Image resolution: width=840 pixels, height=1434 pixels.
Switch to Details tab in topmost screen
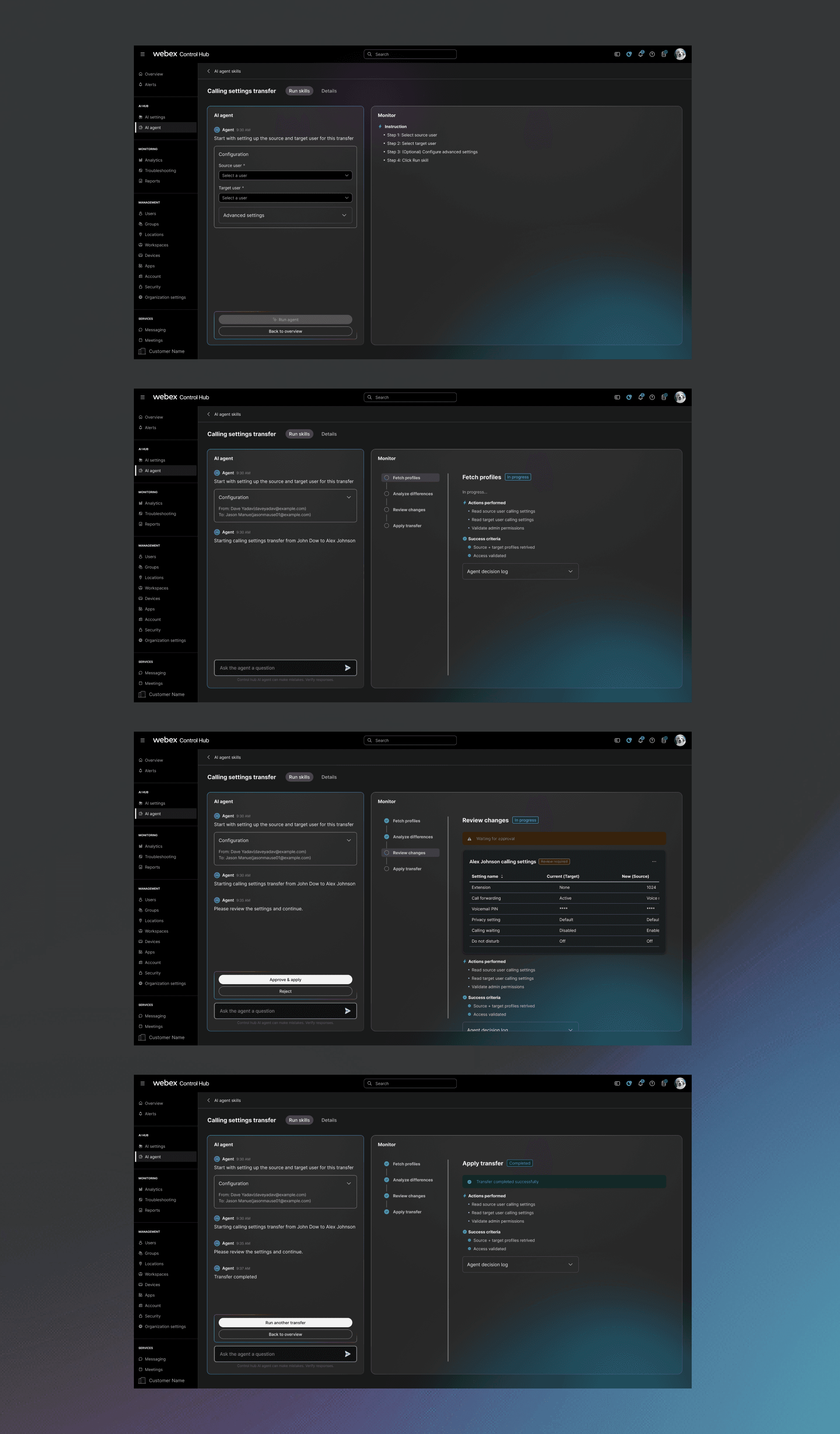(329, 91)
